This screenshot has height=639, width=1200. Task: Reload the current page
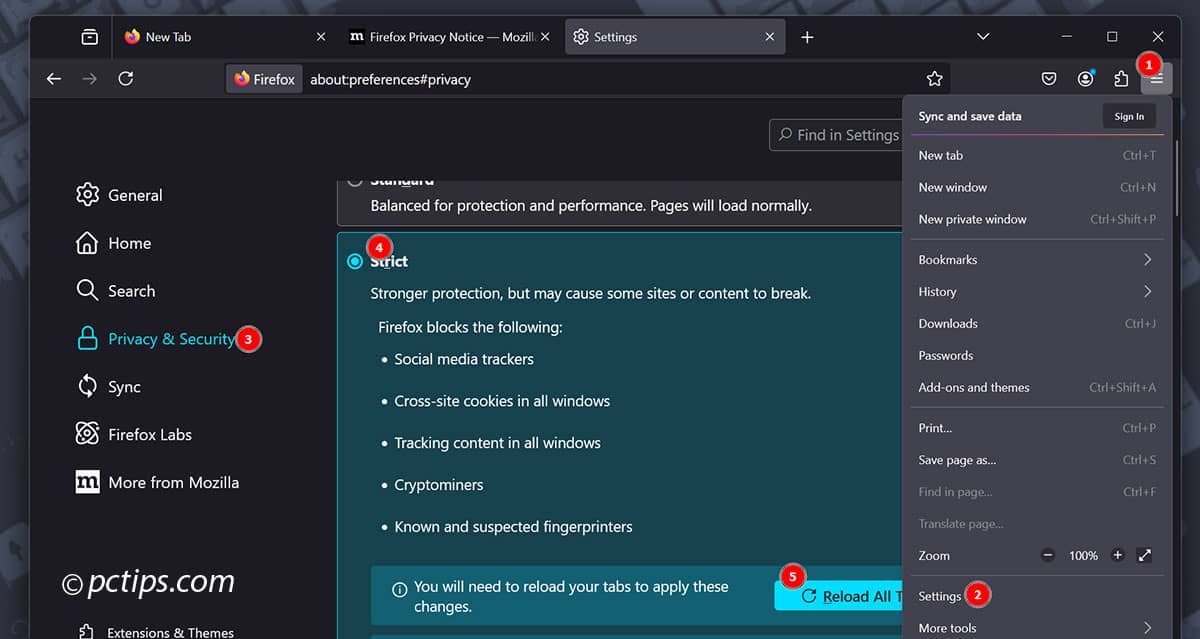[126, 79]
